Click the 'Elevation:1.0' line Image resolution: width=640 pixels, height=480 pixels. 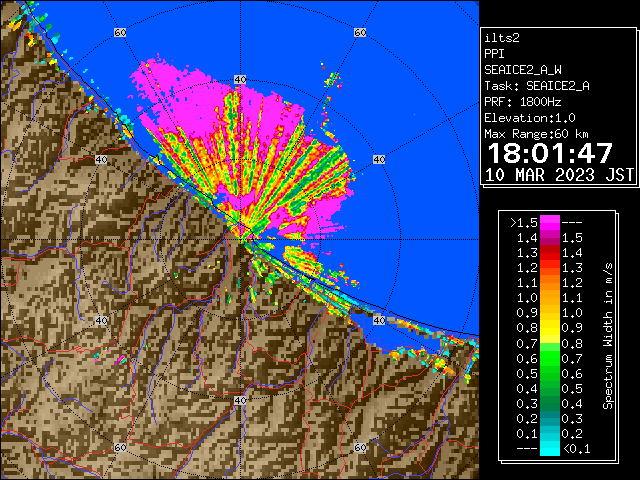click(530, 118)
